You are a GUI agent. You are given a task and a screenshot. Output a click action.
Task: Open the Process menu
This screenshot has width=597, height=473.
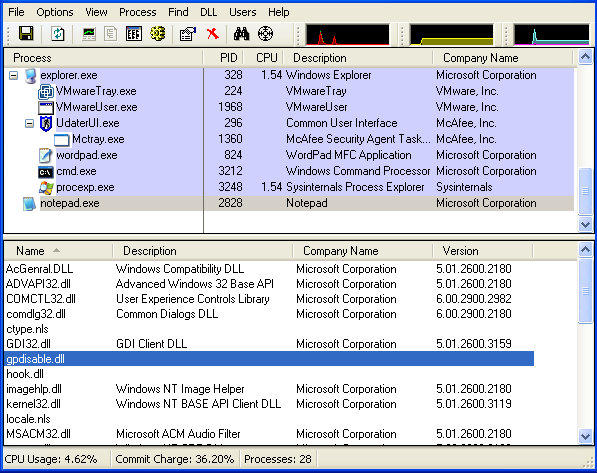137,12
